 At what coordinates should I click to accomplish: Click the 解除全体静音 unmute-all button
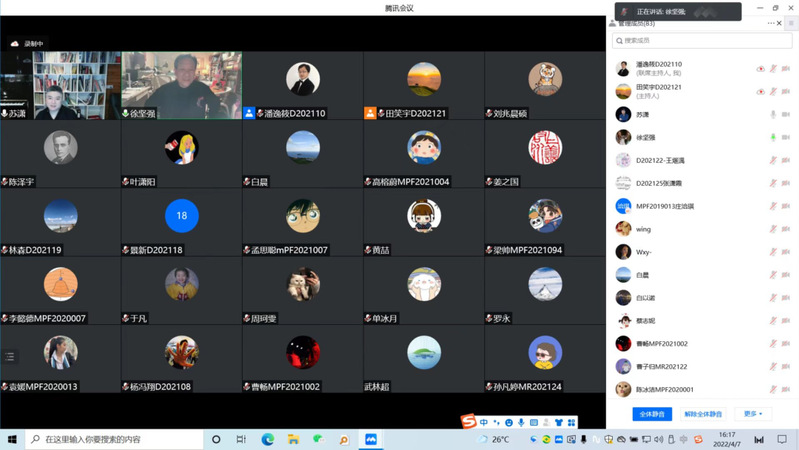[703, 414]
